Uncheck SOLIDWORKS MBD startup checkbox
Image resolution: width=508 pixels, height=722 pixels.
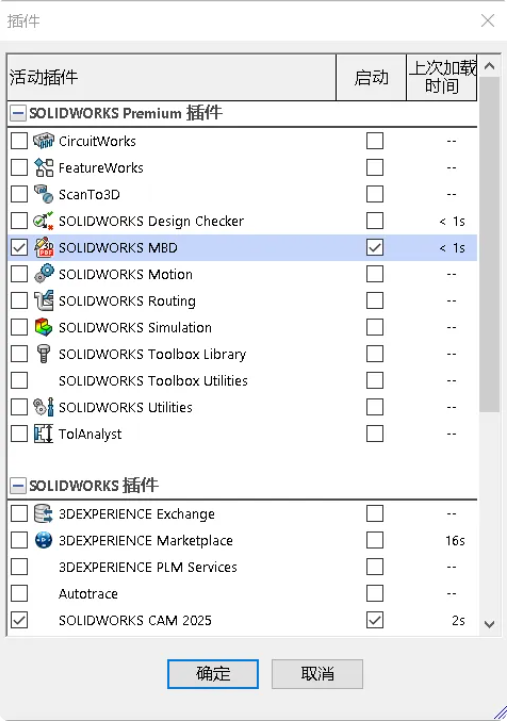click(374, 248)
